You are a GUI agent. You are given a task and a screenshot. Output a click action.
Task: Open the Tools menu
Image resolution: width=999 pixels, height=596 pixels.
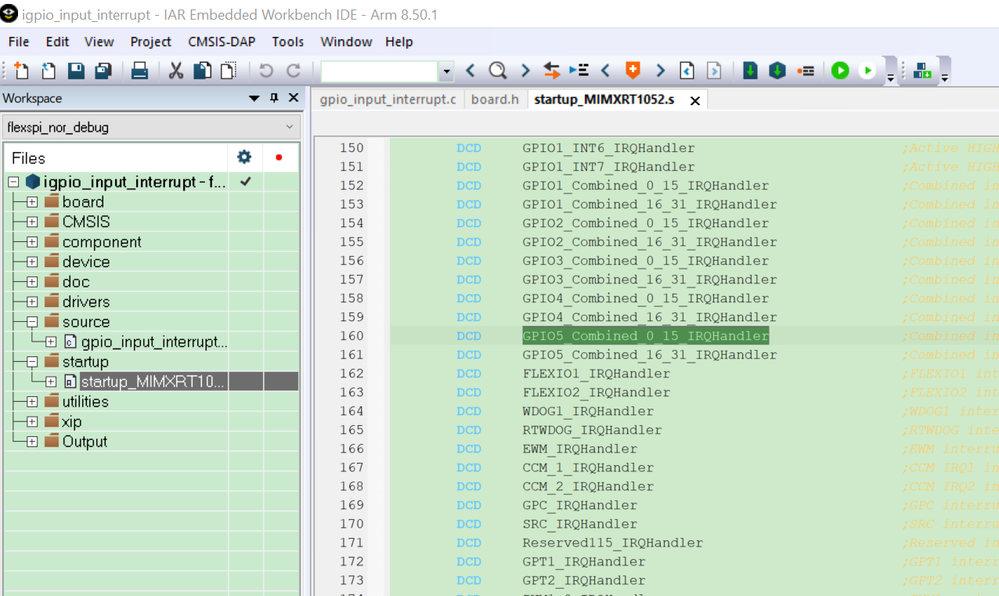pos(287,41)
